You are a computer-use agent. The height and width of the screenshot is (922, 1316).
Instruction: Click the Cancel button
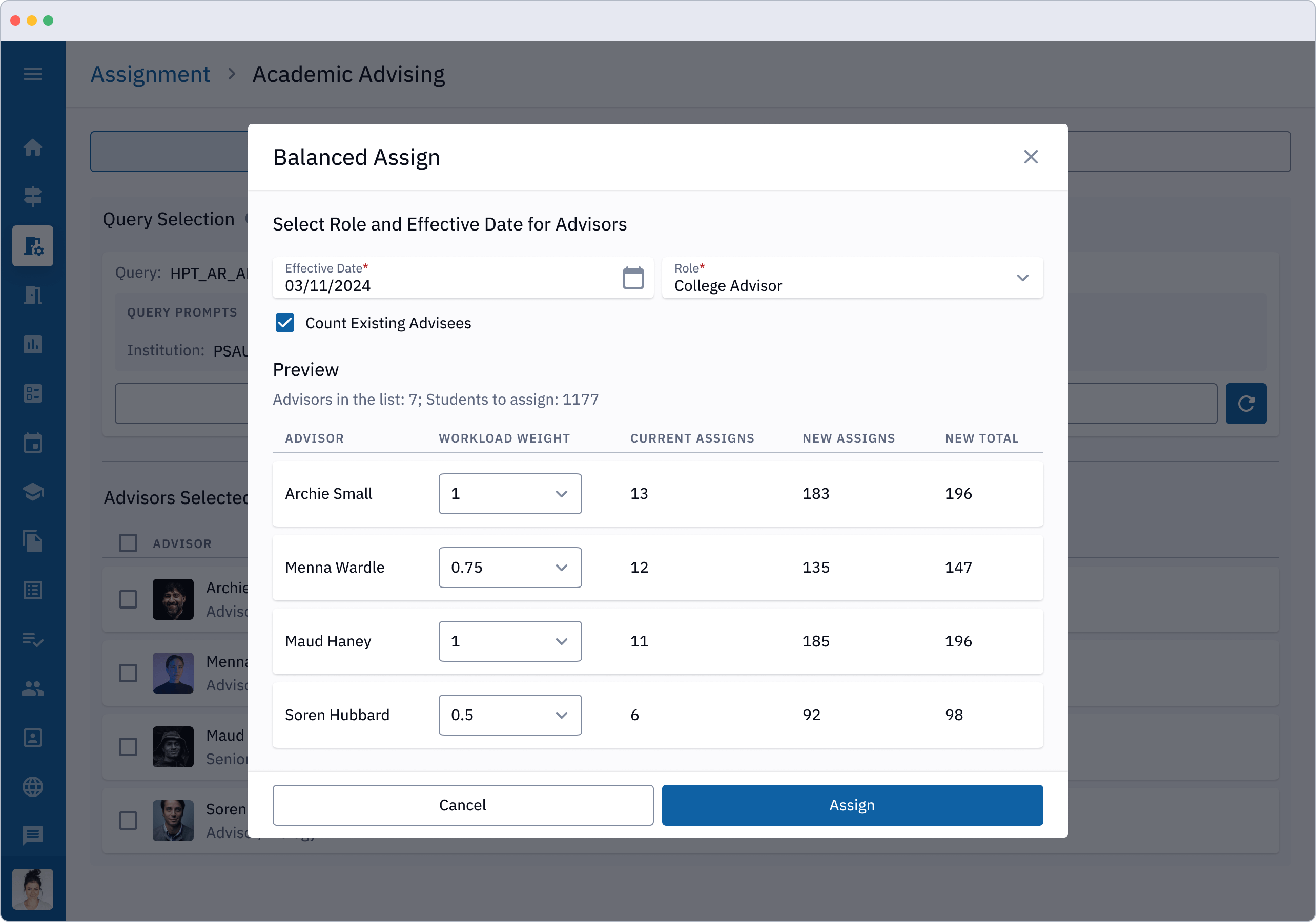click(463, 805)
